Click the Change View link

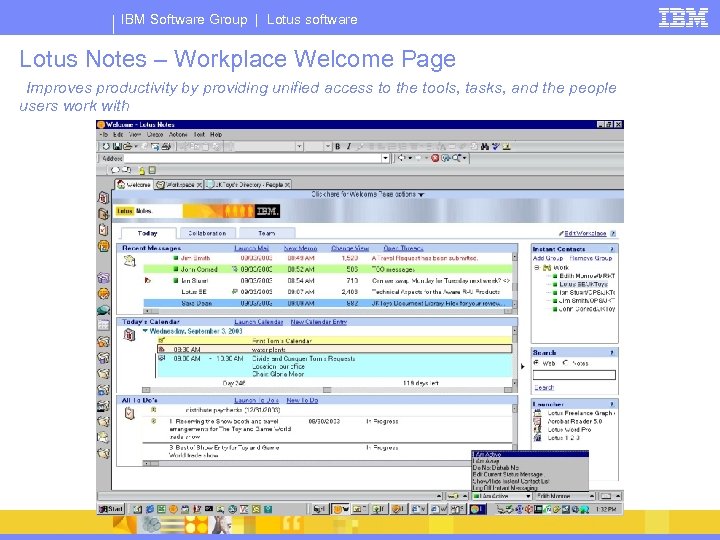point(350,248)
